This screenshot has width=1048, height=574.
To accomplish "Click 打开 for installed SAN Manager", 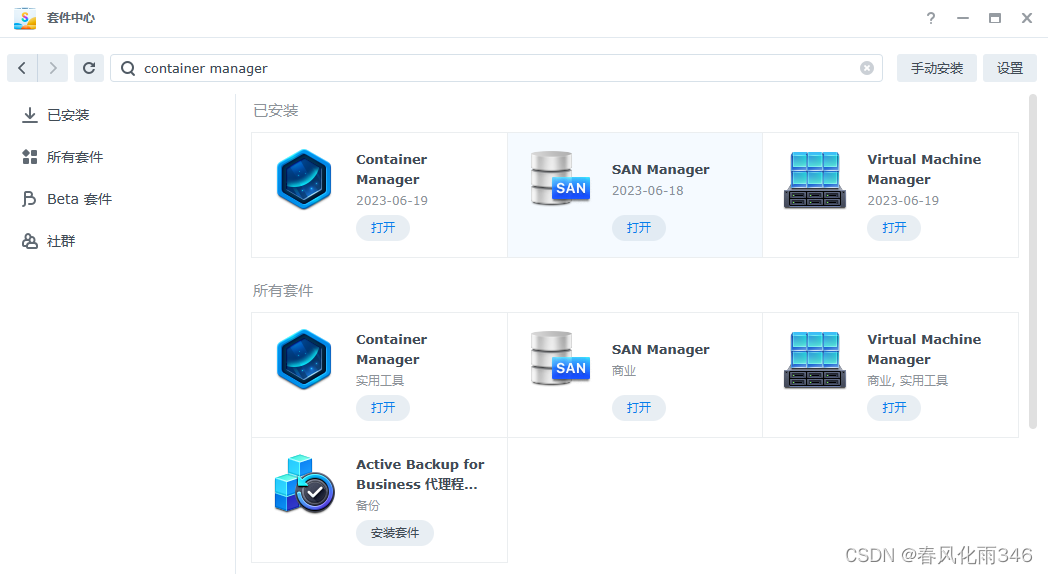I will coord(638,228).
